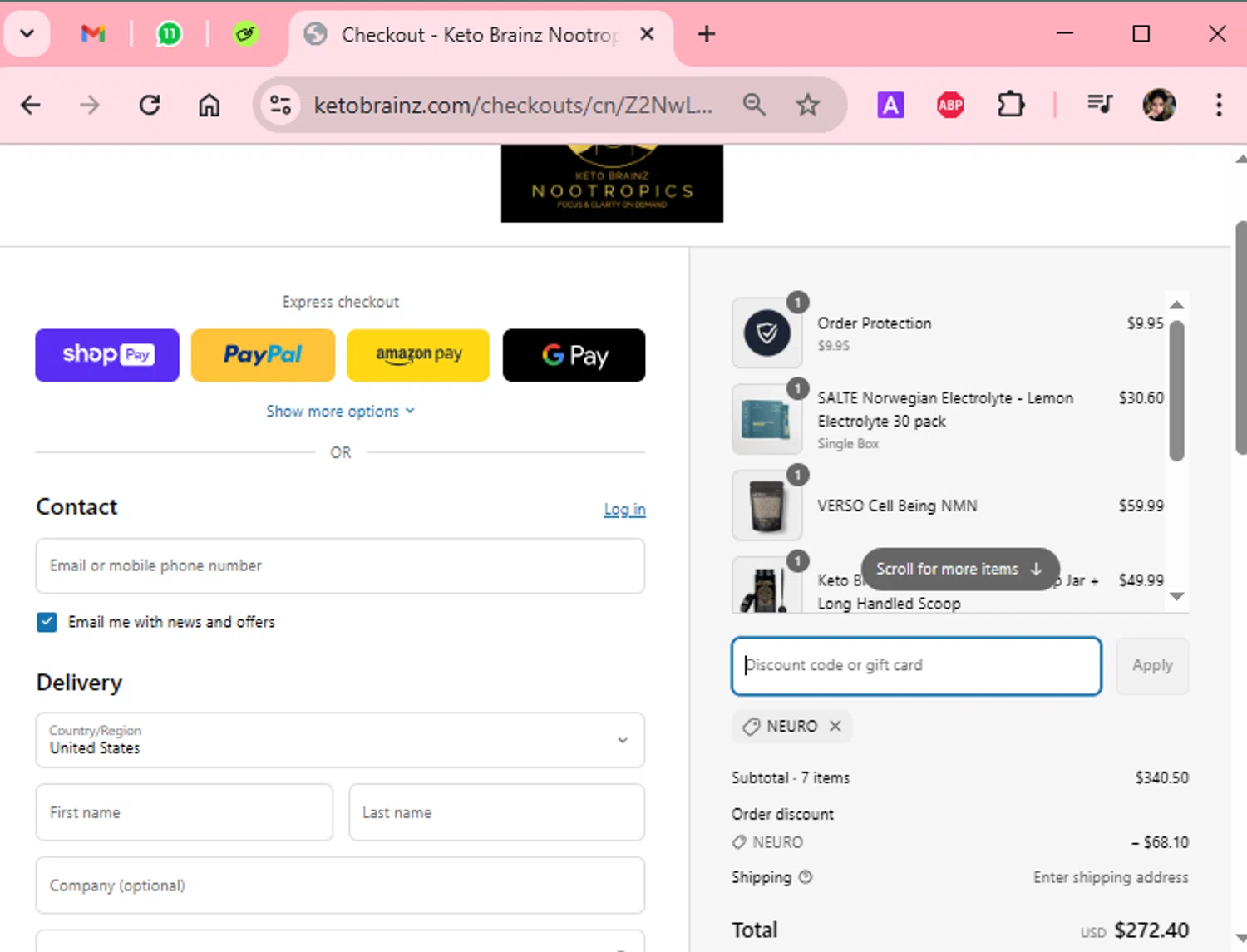Focus the Email or mobile phone number field
The image size is (1247, 952).
click(x=340, y=566)
